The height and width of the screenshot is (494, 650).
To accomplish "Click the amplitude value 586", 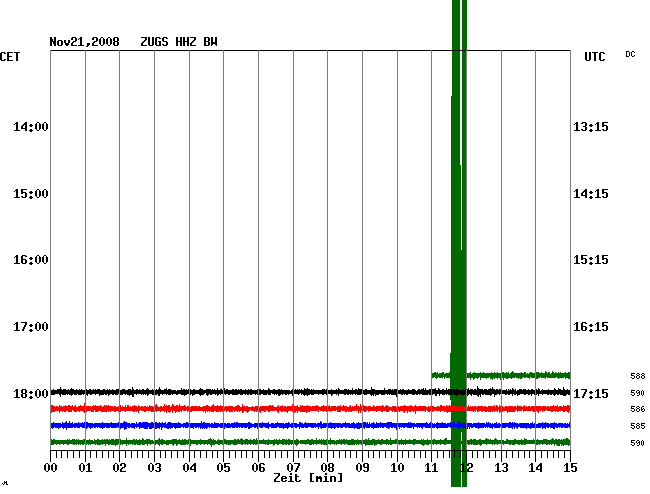I will [x=638, y=409].
